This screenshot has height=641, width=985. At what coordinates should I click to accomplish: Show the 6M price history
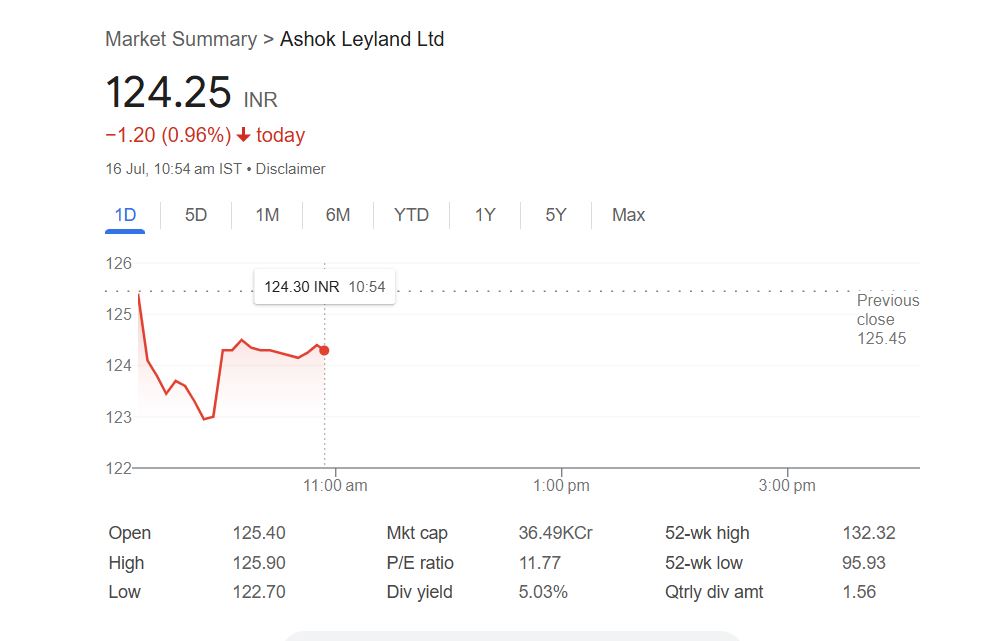point(338,215)
